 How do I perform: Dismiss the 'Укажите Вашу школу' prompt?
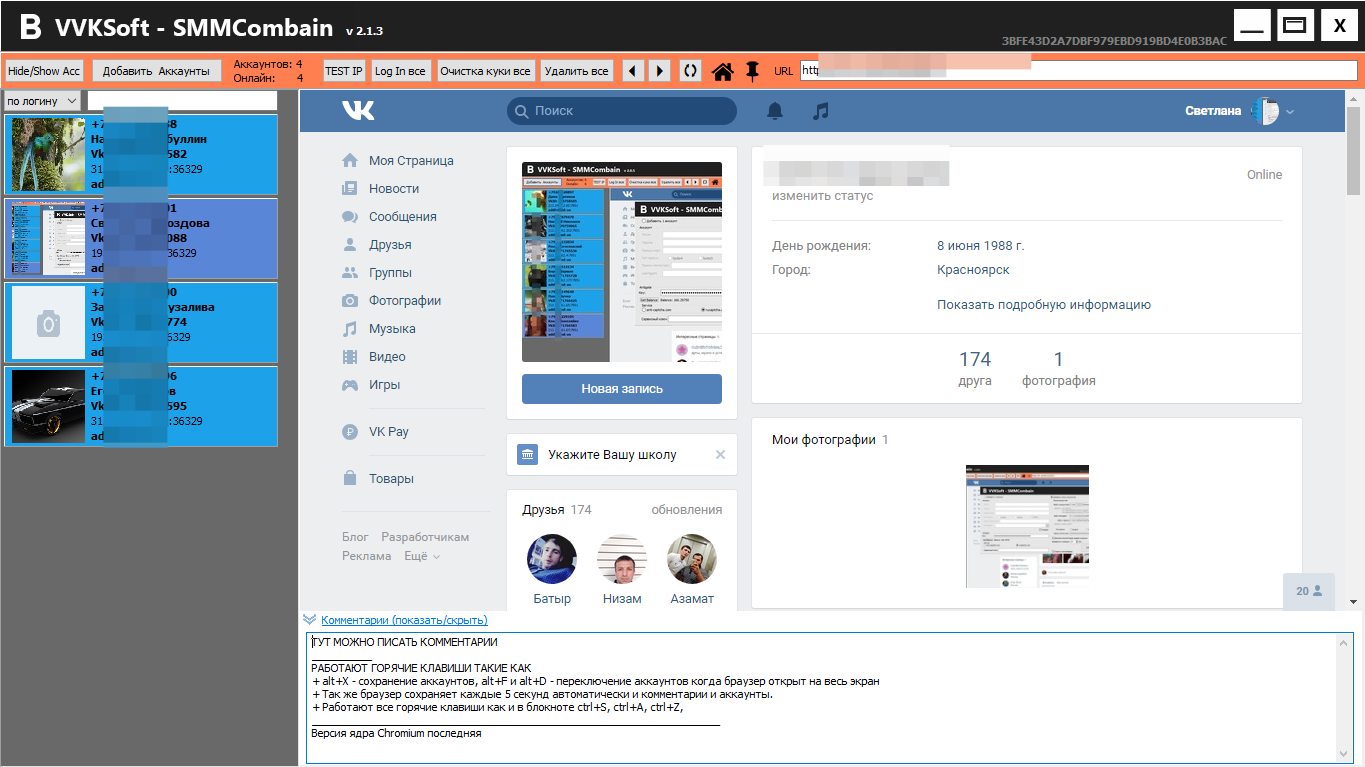point(720,455)
